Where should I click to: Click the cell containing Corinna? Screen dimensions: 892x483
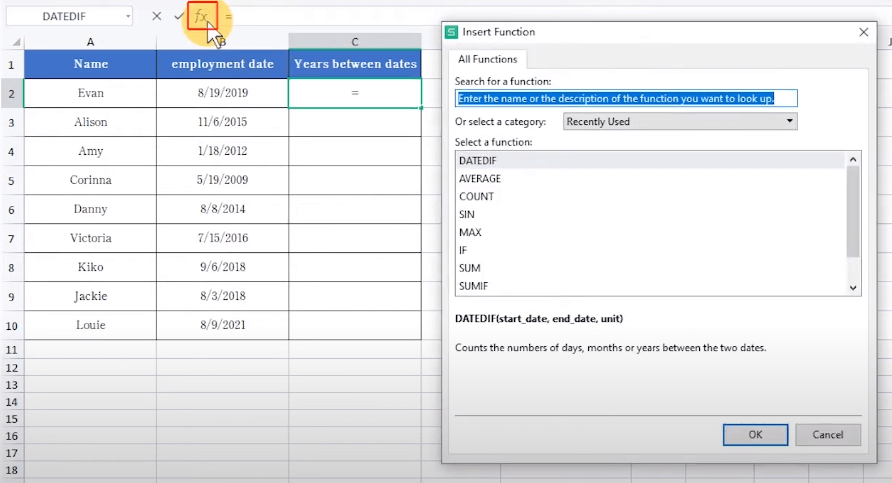pos(90,180)
